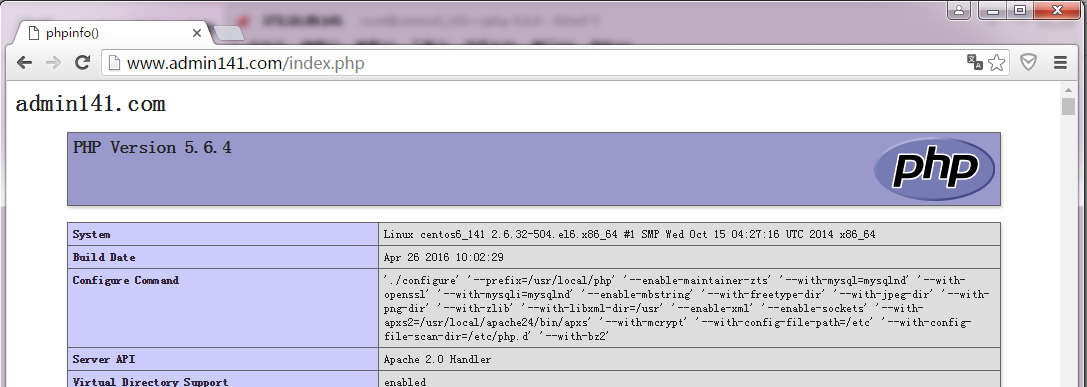The width and height of the screenshot is (1087, 387).
Task: Close the phpinfo() tab
Action: pos(197,33)
